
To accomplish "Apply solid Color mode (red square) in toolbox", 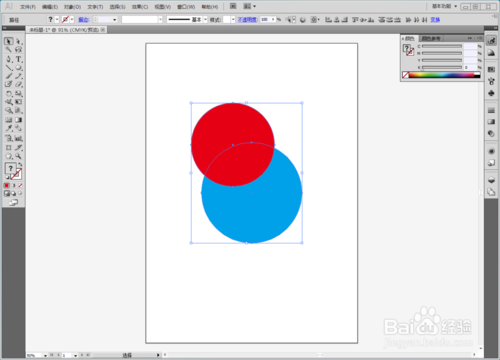I will point(7,185).
